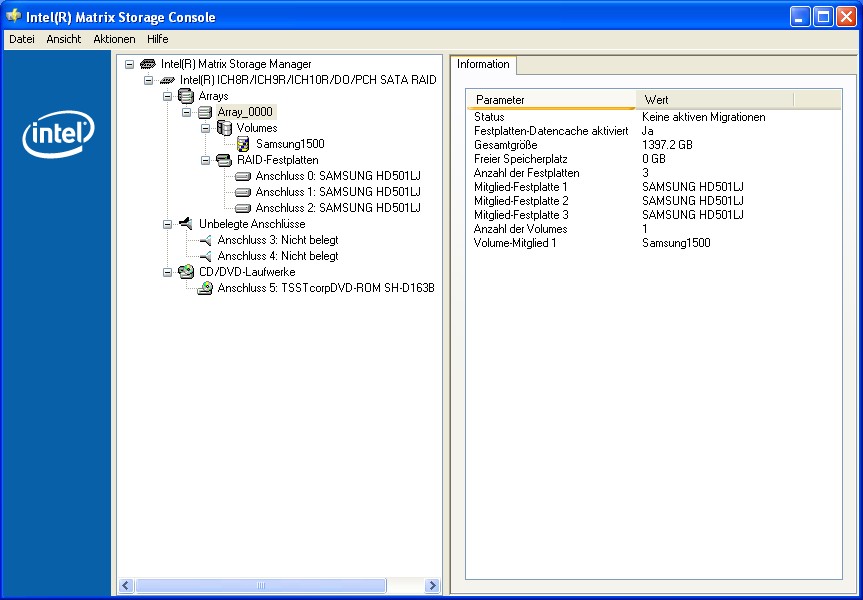863x600 pixels.
Task: Select Anschluss 2: SAMSUNG HD501LJ label
Action: [338, 208]
